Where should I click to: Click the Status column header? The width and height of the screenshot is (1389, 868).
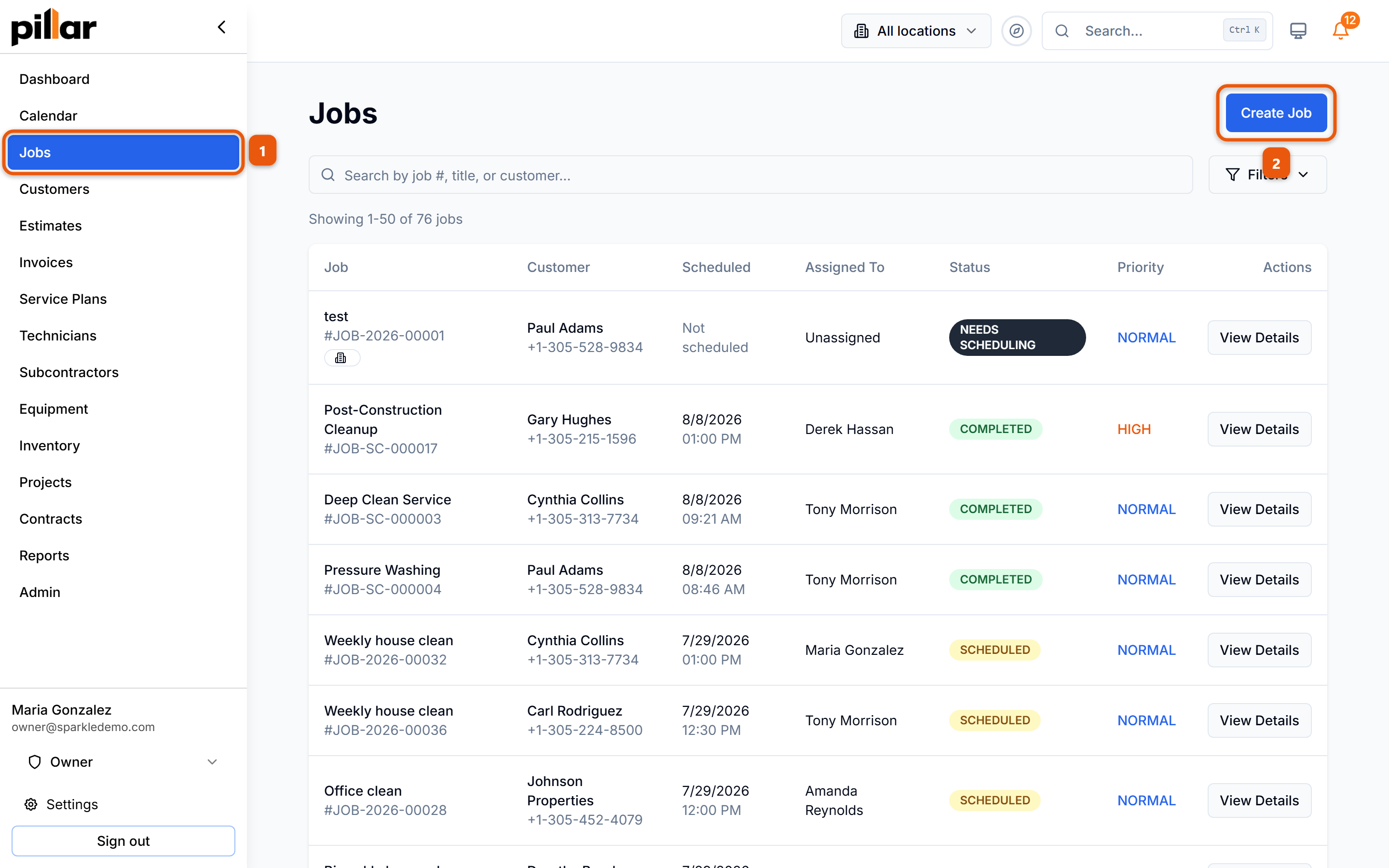pos(969,267)
